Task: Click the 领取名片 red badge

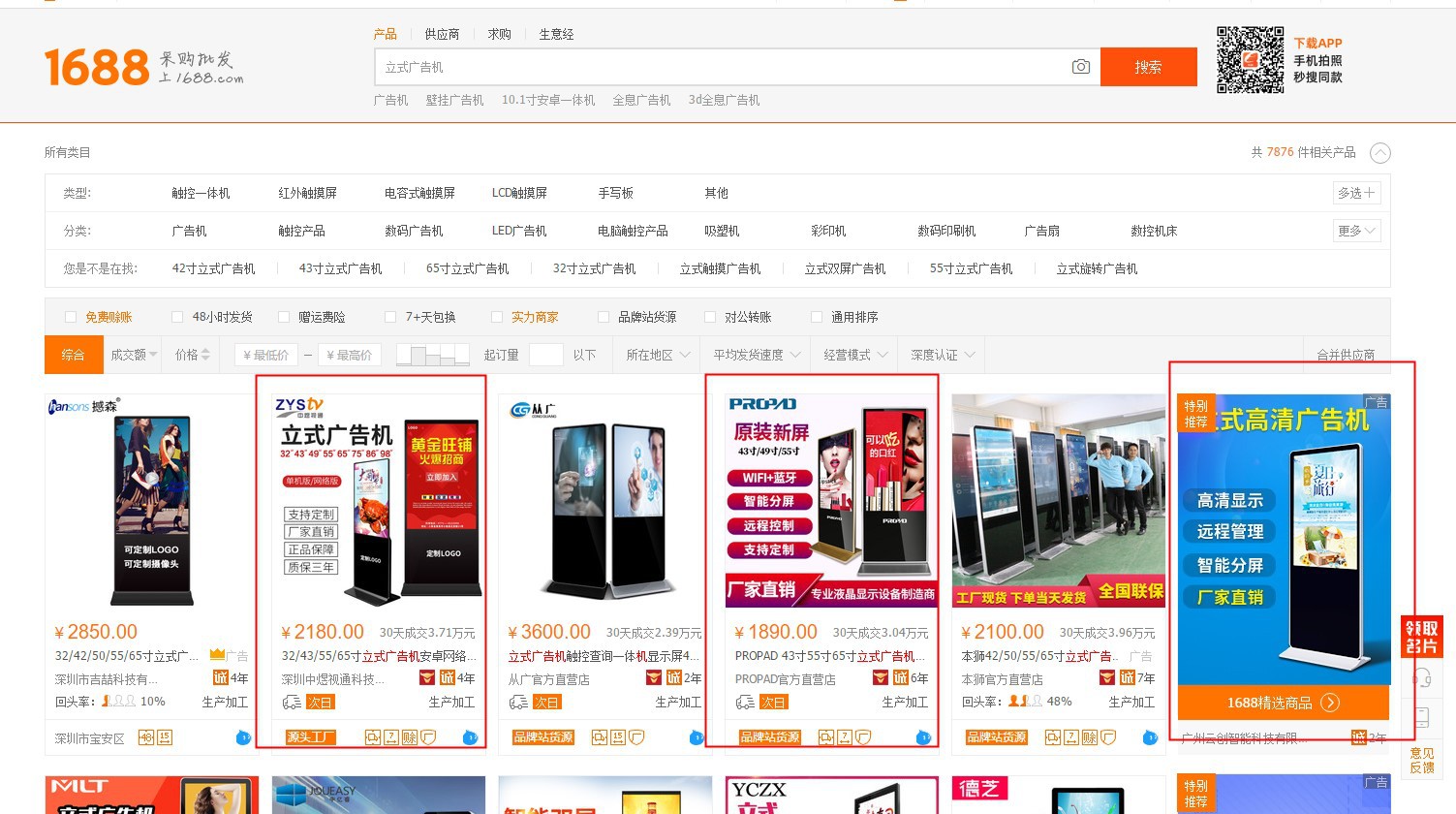Action: [1422, 636]
